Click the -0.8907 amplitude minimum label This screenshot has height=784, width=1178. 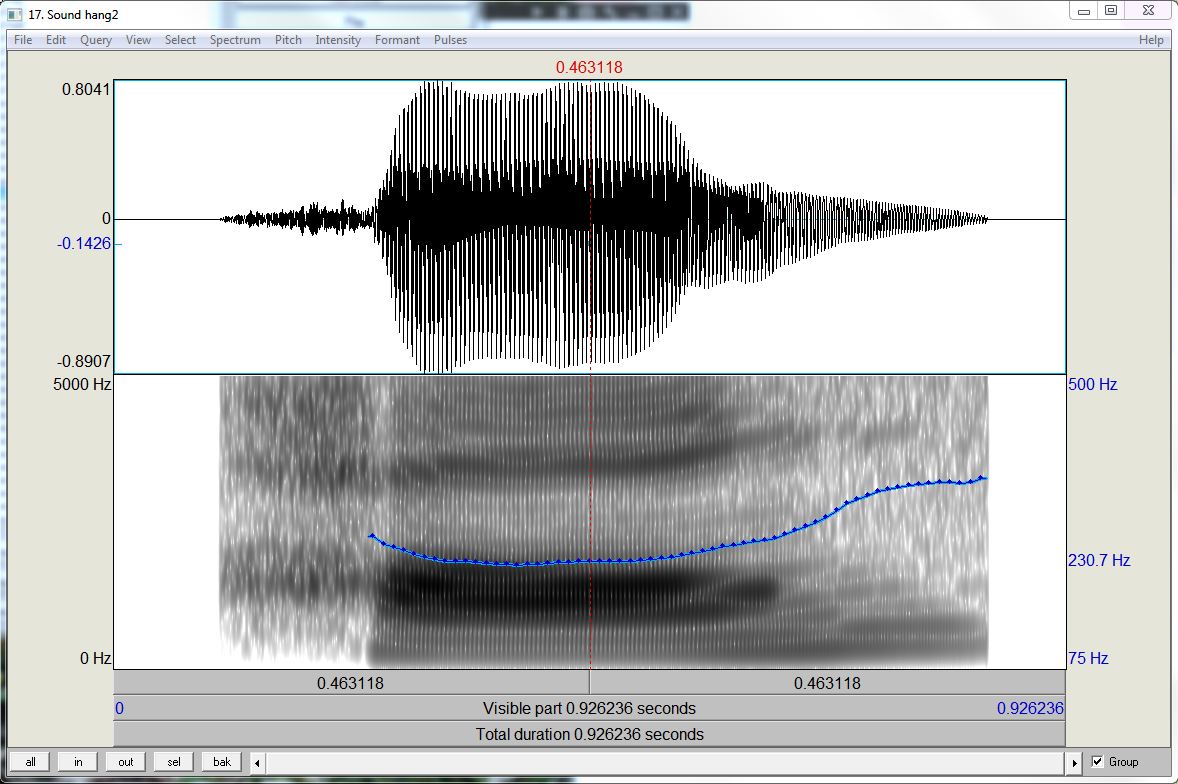84,361
